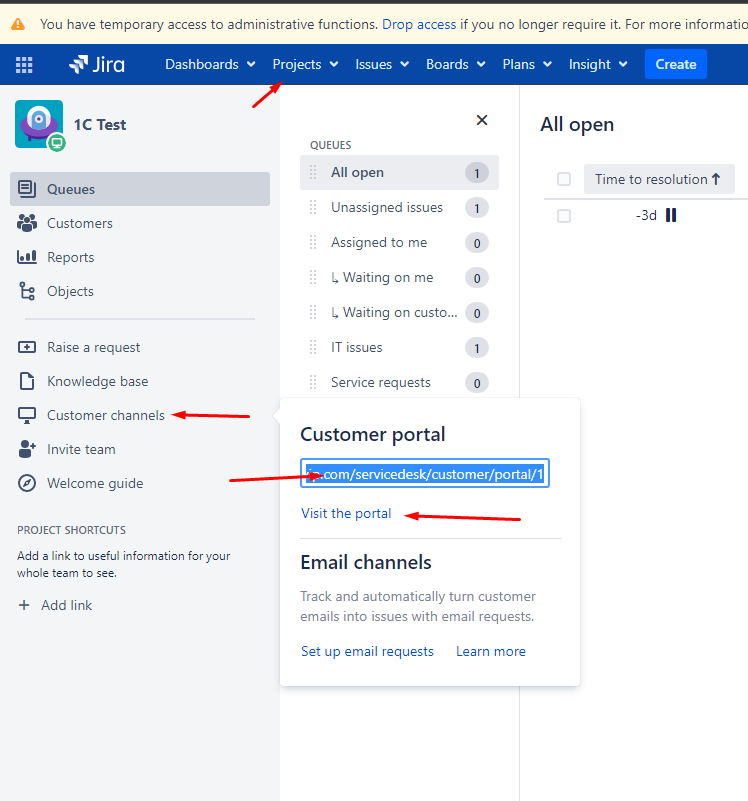Click the Reports bar chart icon
Screen dimensions: 748x801
[x=27, y=257]
